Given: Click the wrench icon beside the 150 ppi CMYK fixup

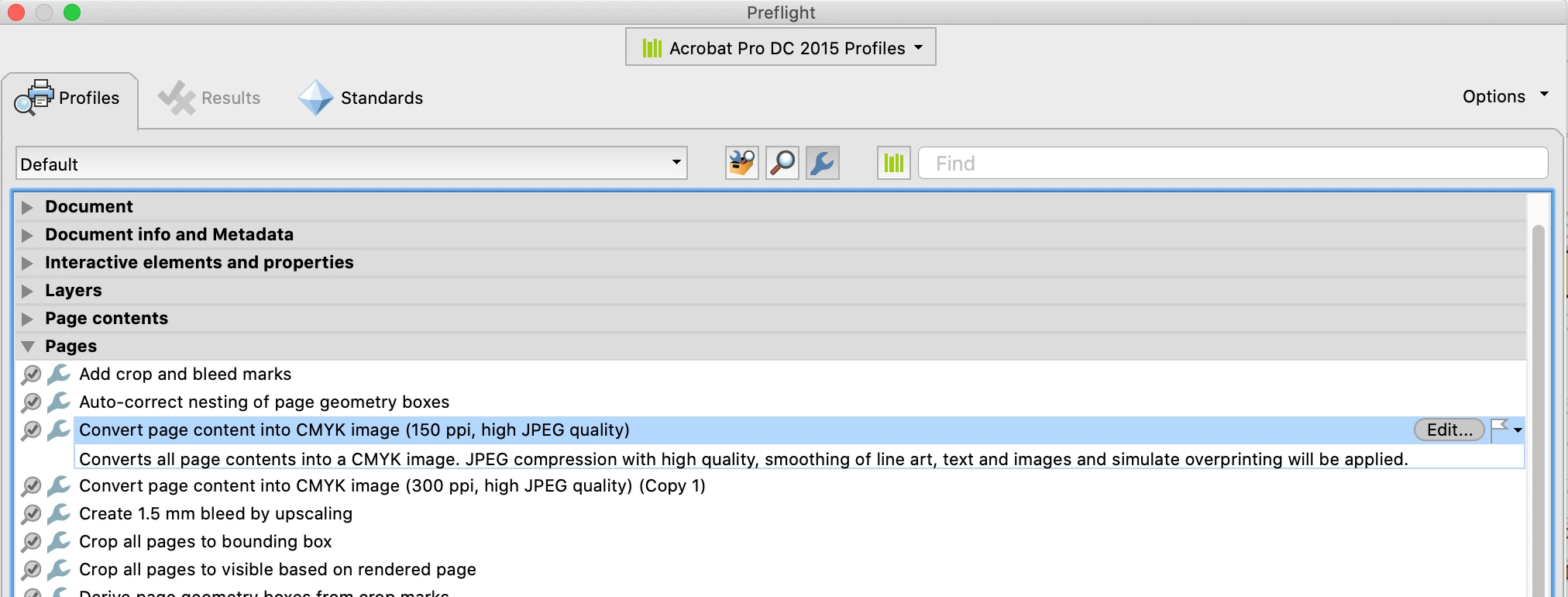Looking at the screenshot, I should click(x=59, y=430).
